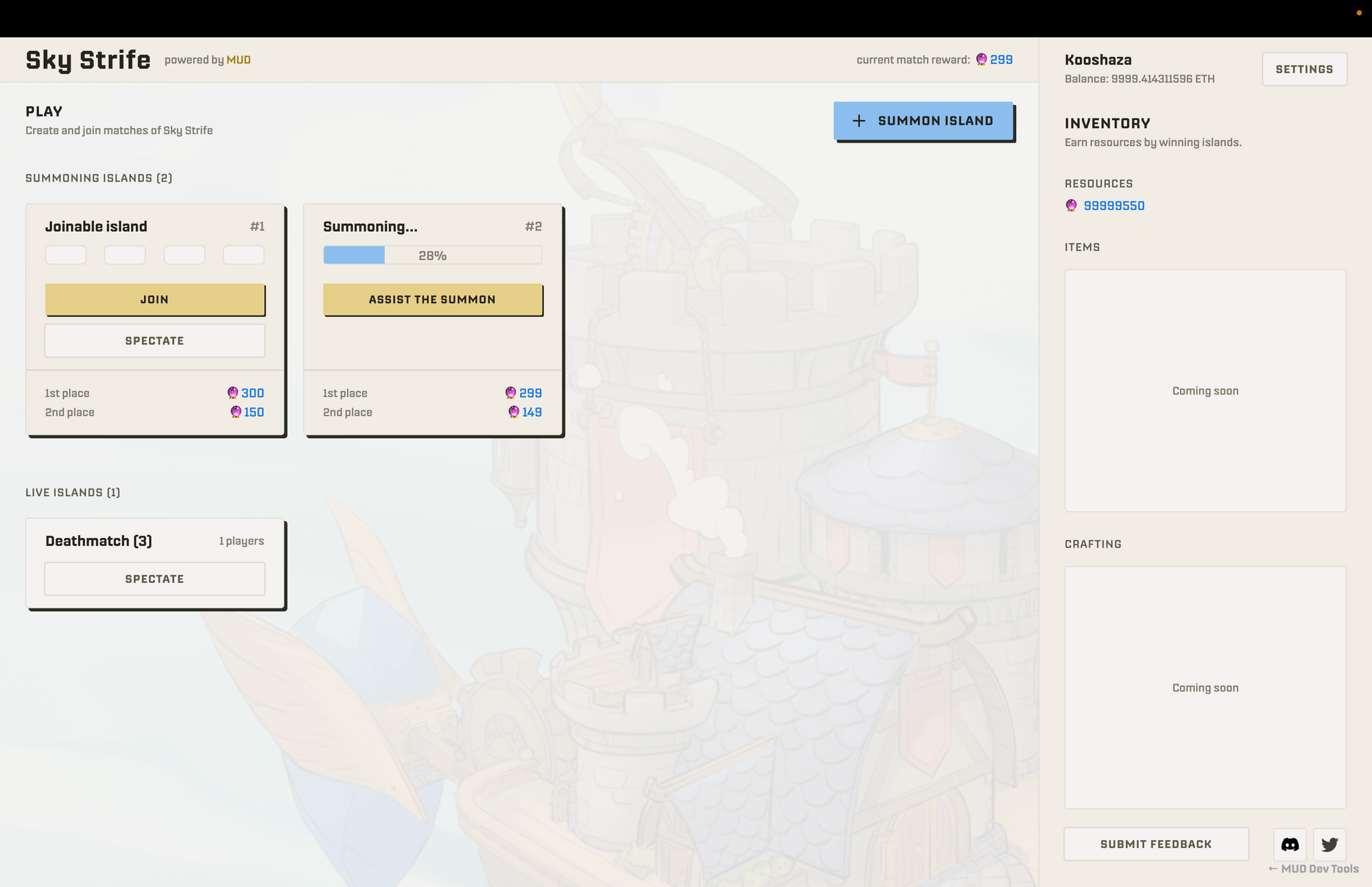Click the Sky Strife title

click(x=88, y=60)
